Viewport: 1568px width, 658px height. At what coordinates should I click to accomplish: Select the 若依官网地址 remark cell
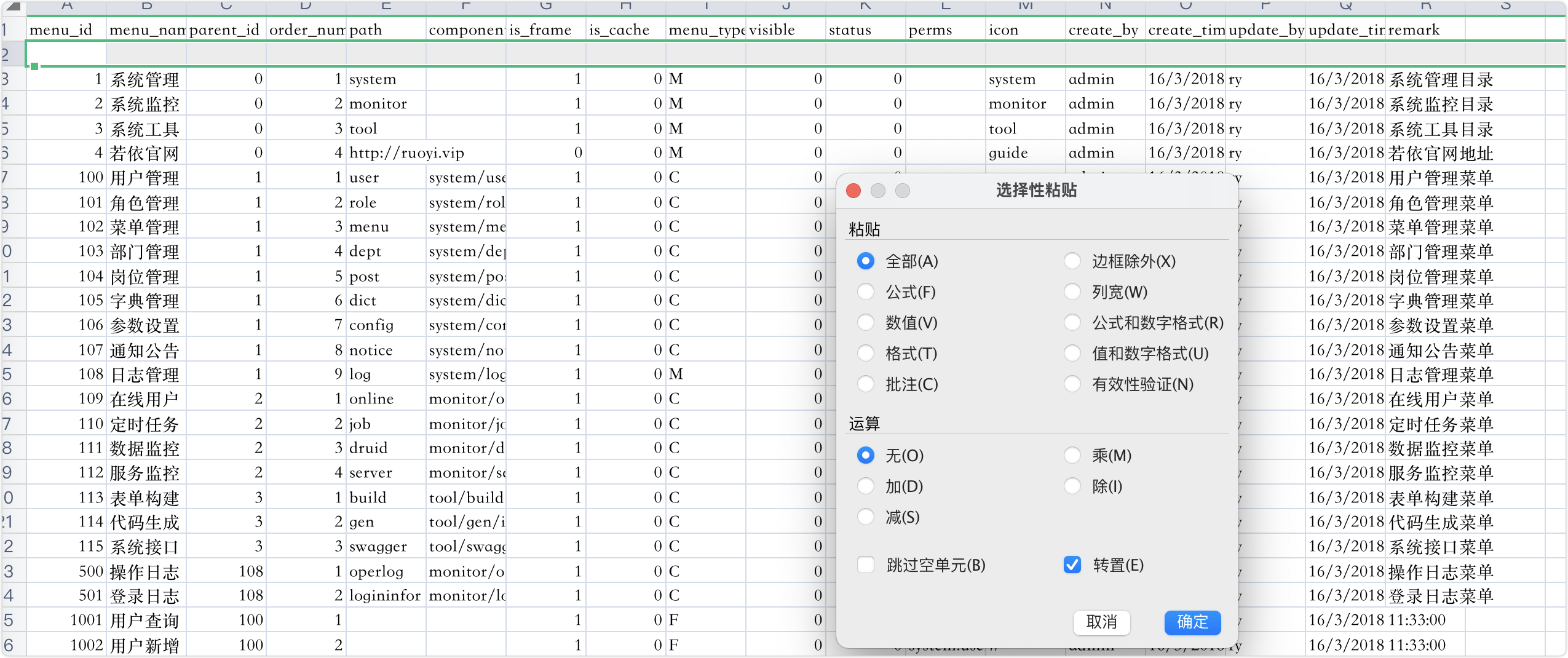pyautogui.click(x=1441, y=153)
